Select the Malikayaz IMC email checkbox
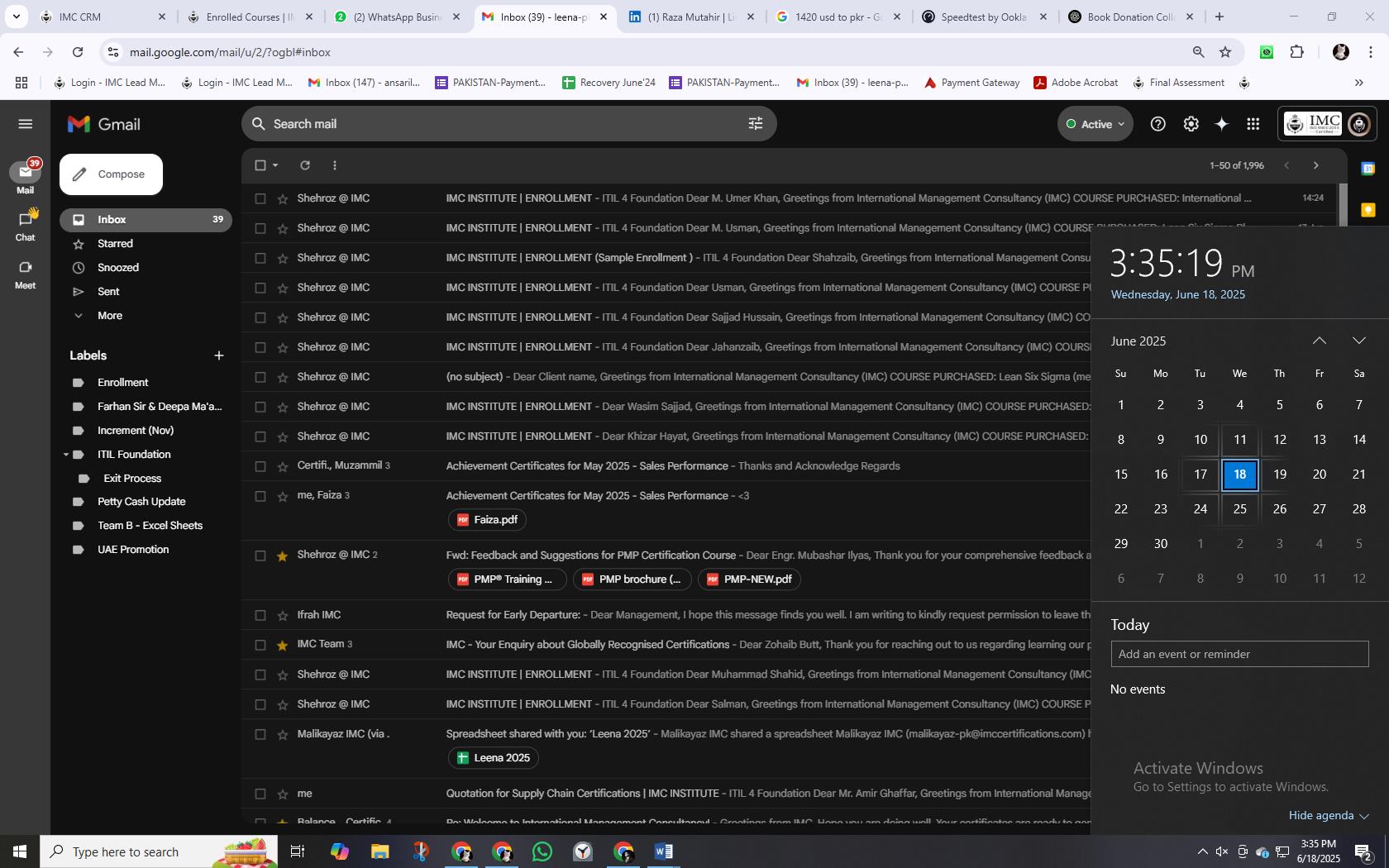This screenshot has width=1389, height=868. pyautogui.click(x=260, y=734)
